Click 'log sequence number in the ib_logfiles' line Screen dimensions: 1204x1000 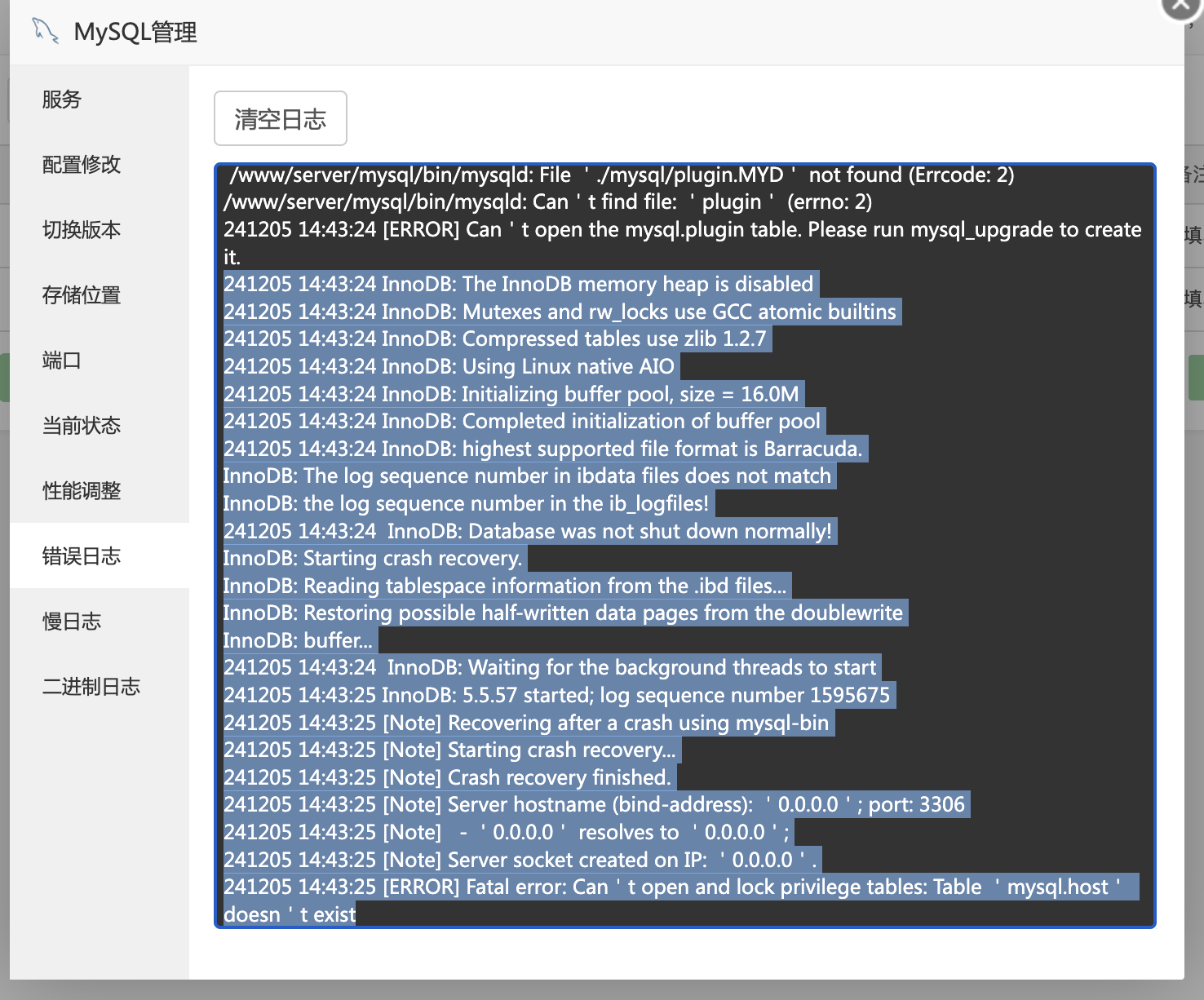[x=467, y=503]
